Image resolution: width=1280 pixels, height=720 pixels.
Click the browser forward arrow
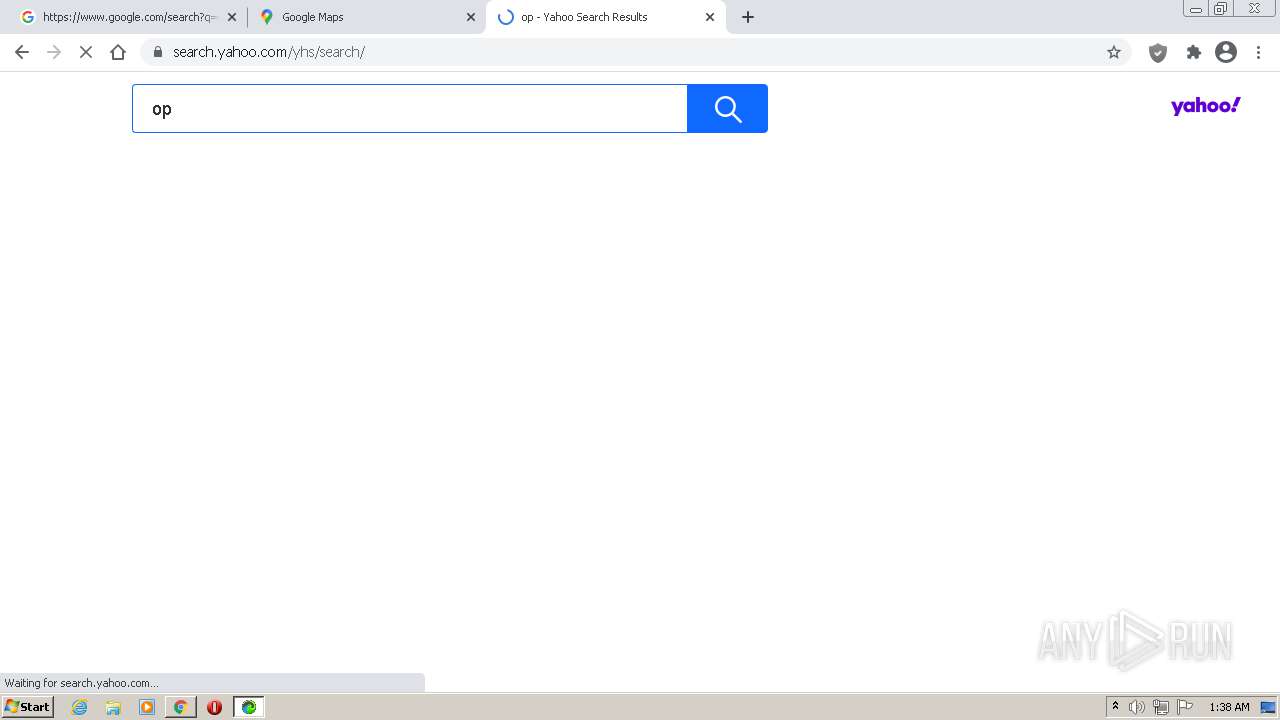[x=54, y=52]
